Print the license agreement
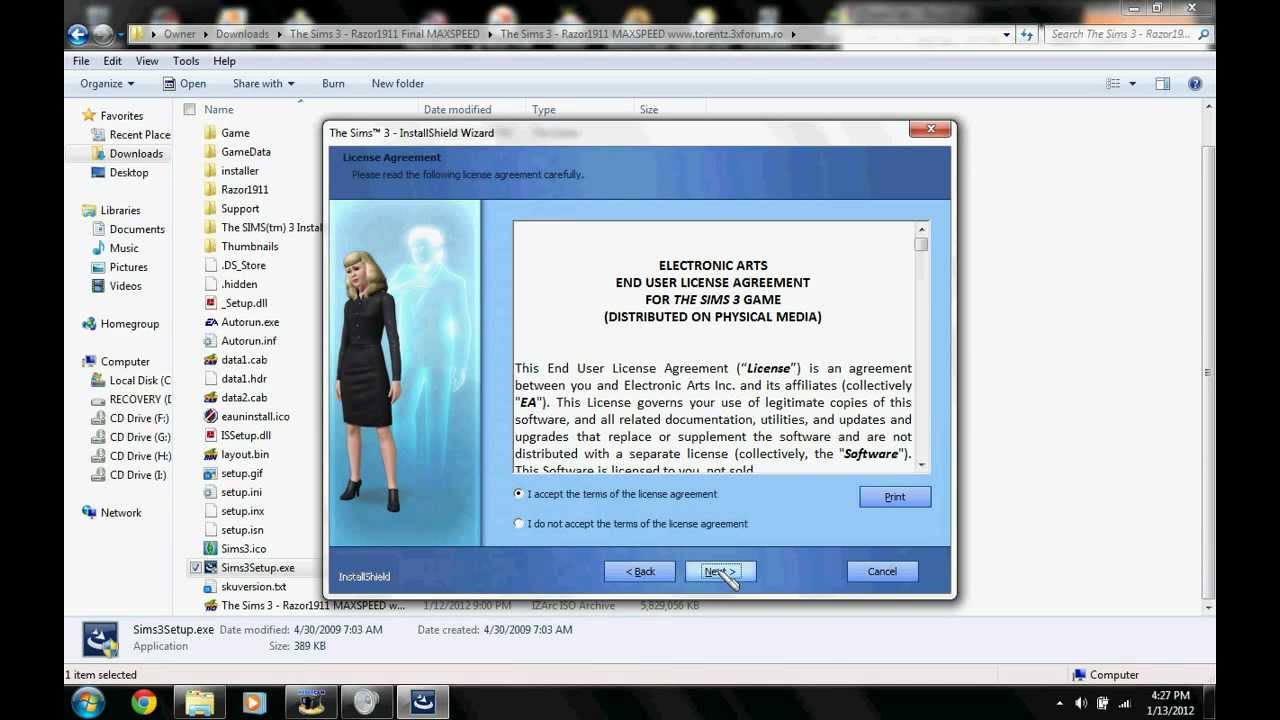The width and height of the screenshot is (1280, 720). (x=895, y=497)
